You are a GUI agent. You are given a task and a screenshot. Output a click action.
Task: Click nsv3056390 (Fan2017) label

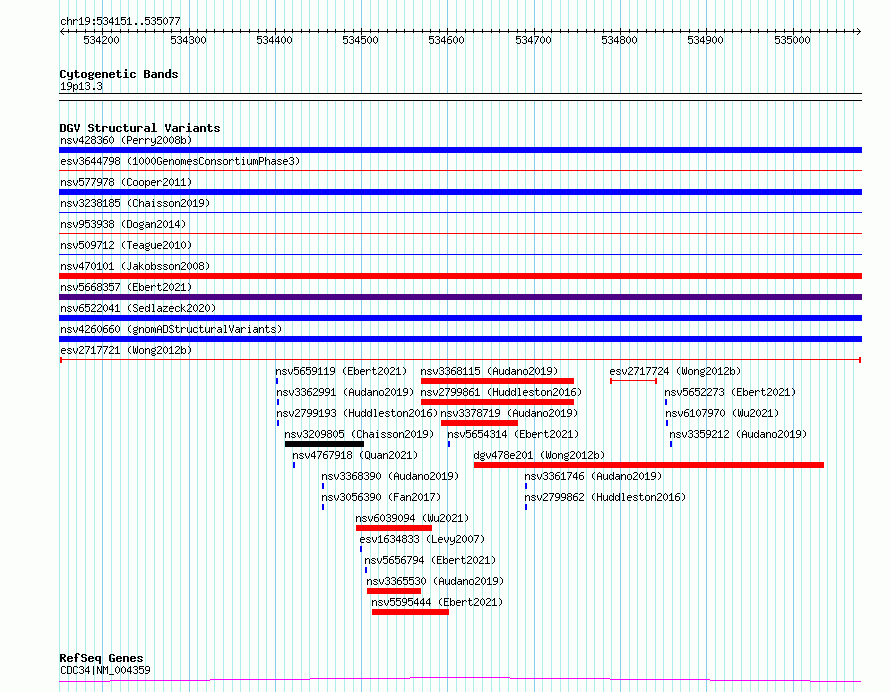tap(381, 497)
